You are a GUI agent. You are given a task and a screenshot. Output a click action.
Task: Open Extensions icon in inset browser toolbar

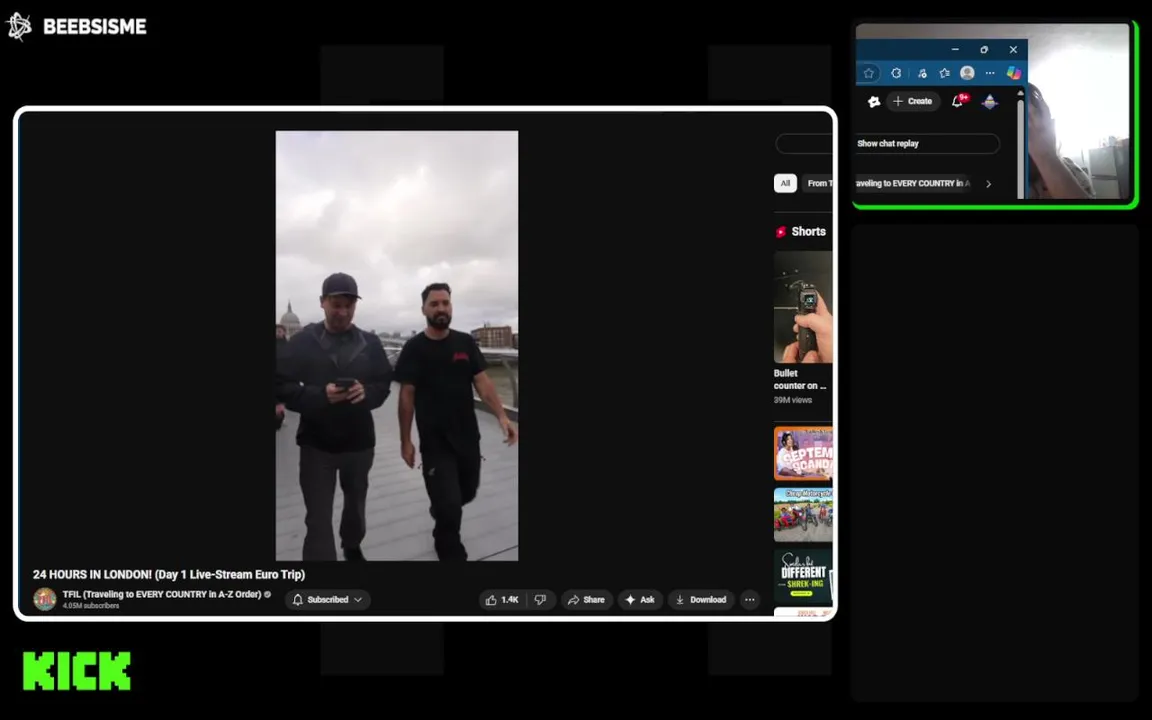click(x=896, y=73)
